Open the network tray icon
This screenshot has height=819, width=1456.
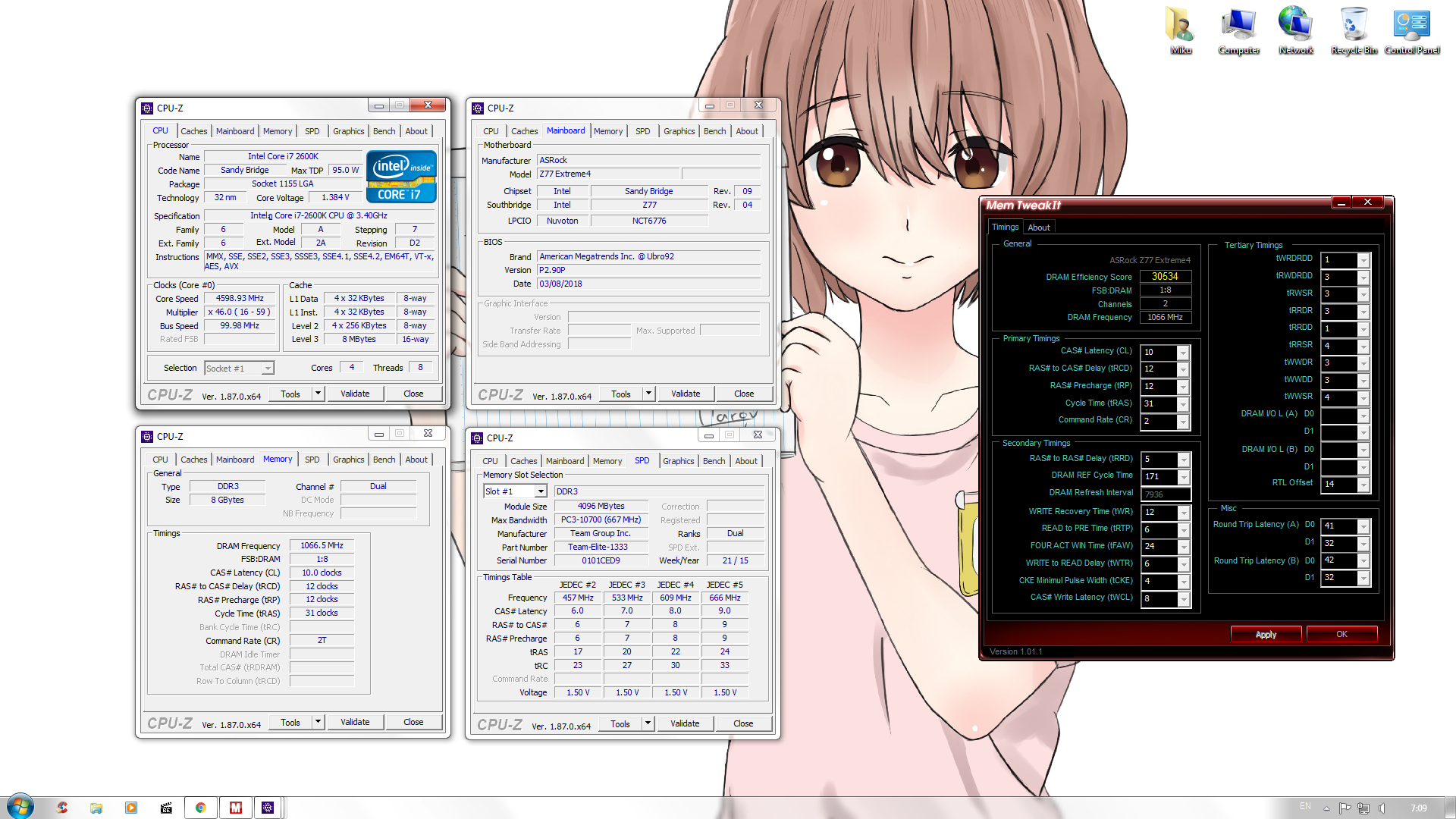1363,808
